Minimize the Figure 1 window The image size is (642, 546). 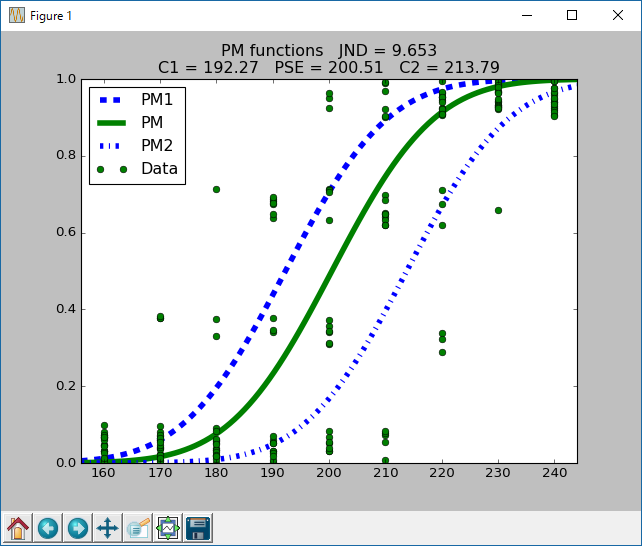(x=526, y=15)
